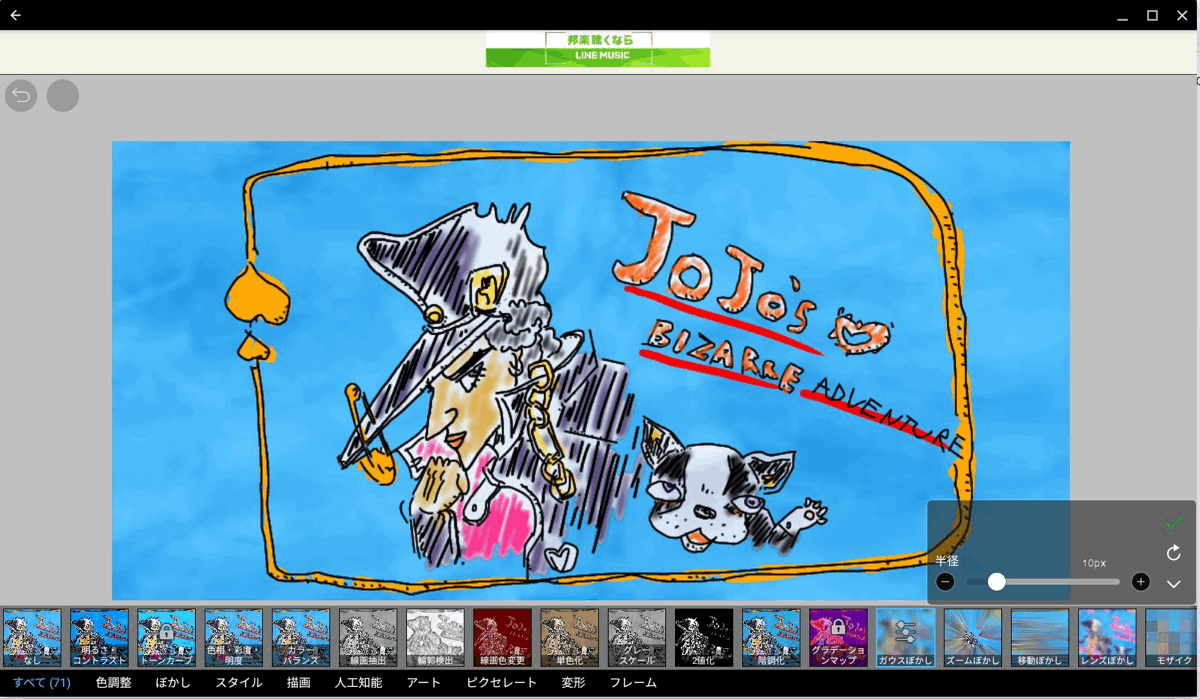
Task: Select the 移動ぼかし filter
Action: point(1039,638)
